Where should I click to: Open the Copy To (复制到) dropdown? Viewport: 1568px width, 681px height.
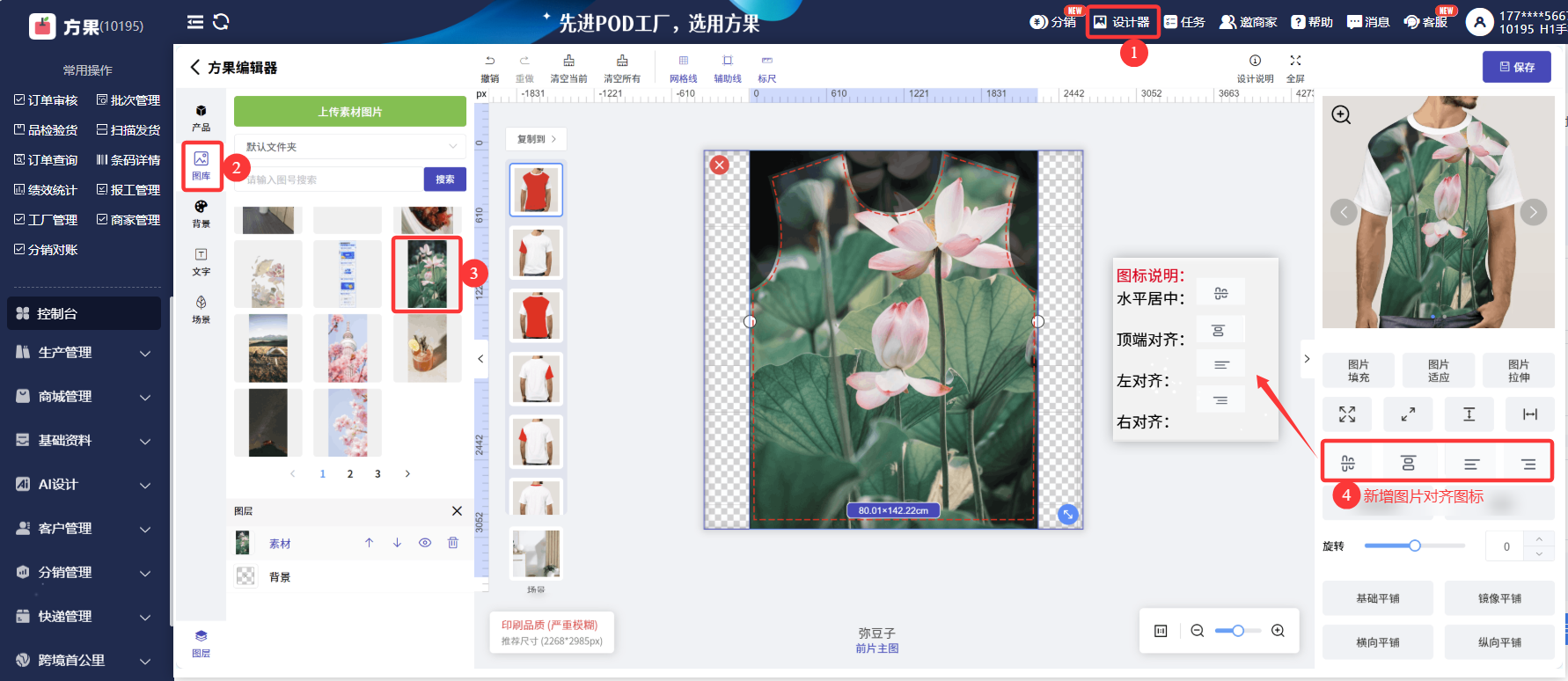click(x=536, y=139)
